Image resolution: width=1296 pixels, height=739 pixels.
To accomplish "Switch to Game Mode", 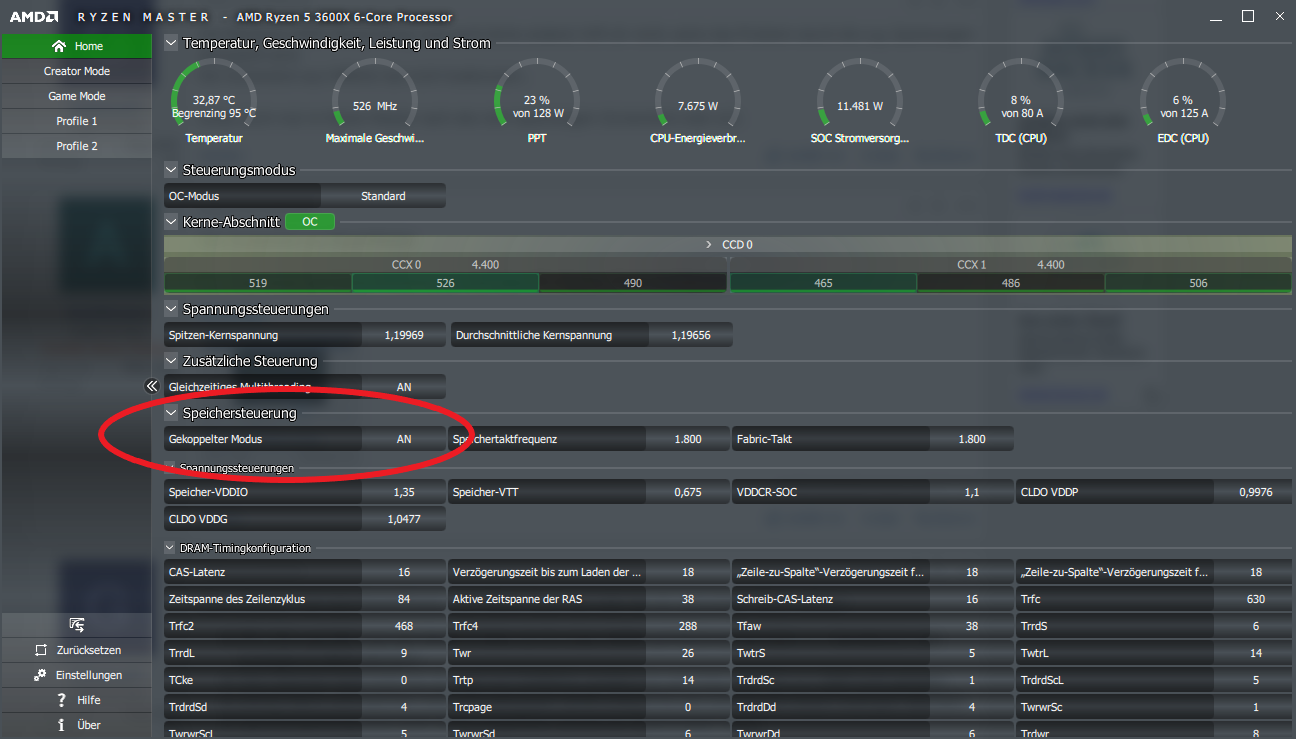I will coord(77,96).
